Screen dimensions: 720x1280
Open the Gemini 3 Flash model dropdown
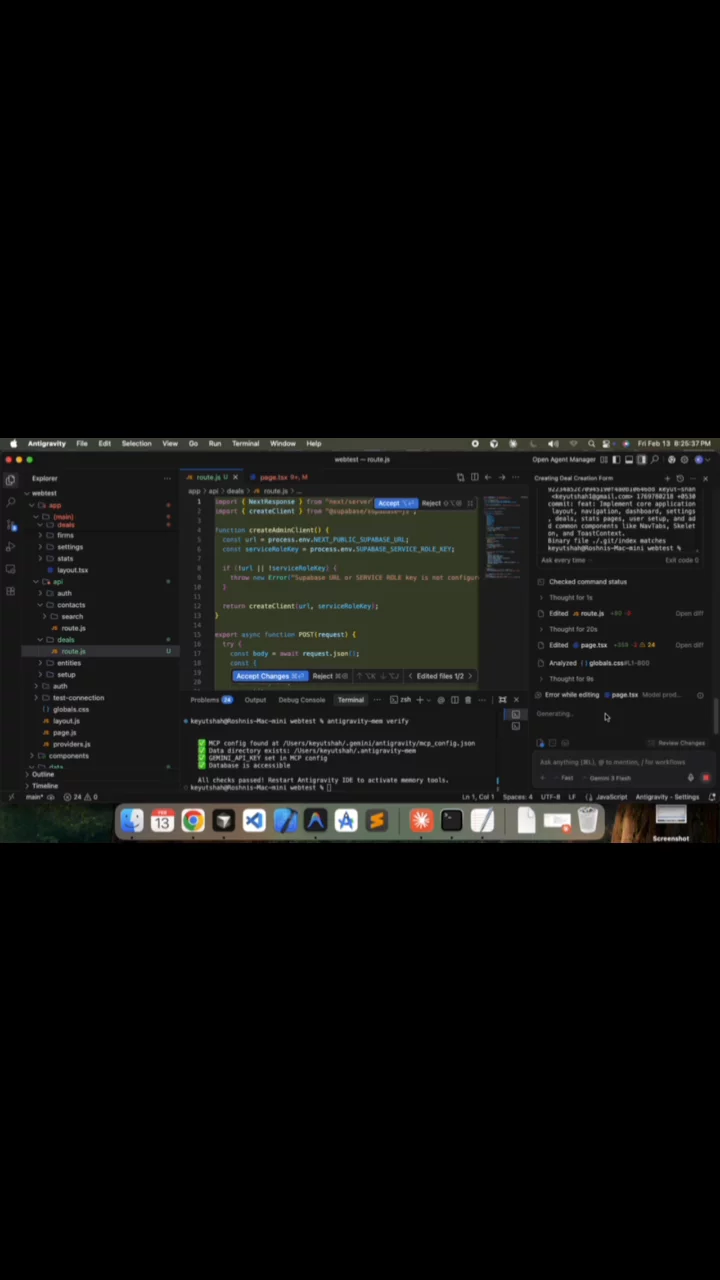[x=609, y=778]
